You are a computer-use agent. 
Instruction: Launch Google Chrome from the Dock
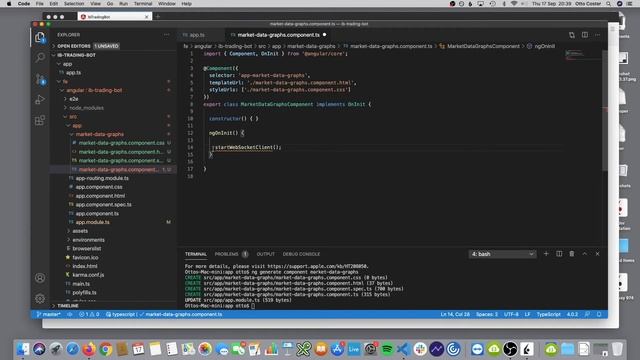106,349
